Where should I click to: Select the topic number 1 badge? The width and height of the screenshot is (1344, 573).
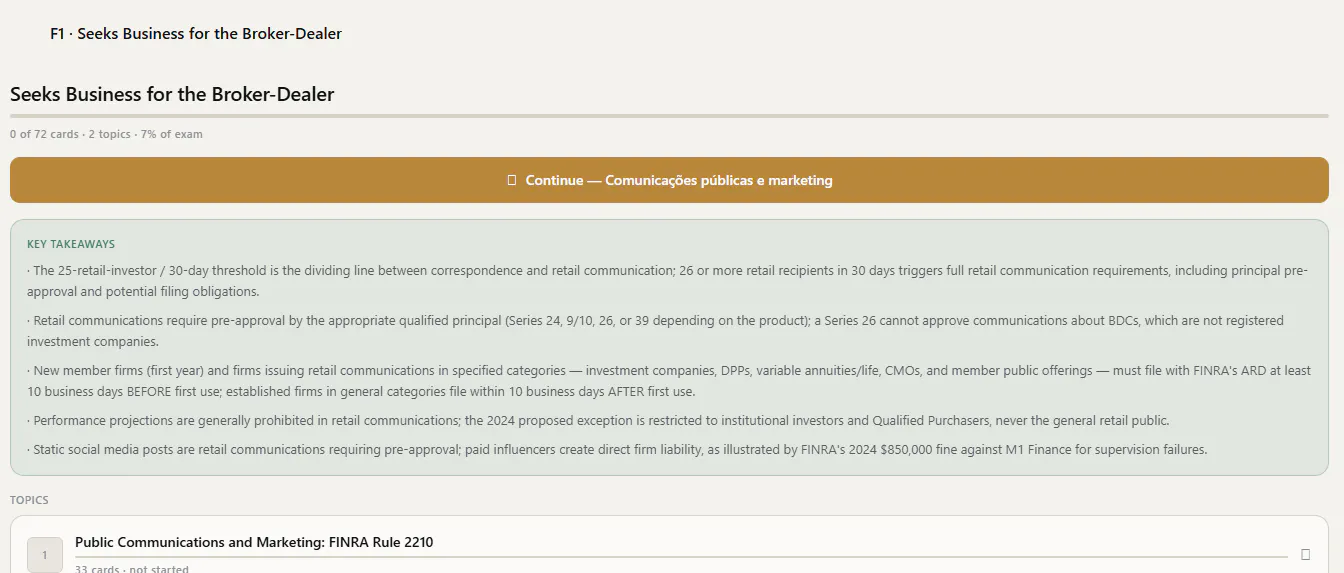(45, 555)
